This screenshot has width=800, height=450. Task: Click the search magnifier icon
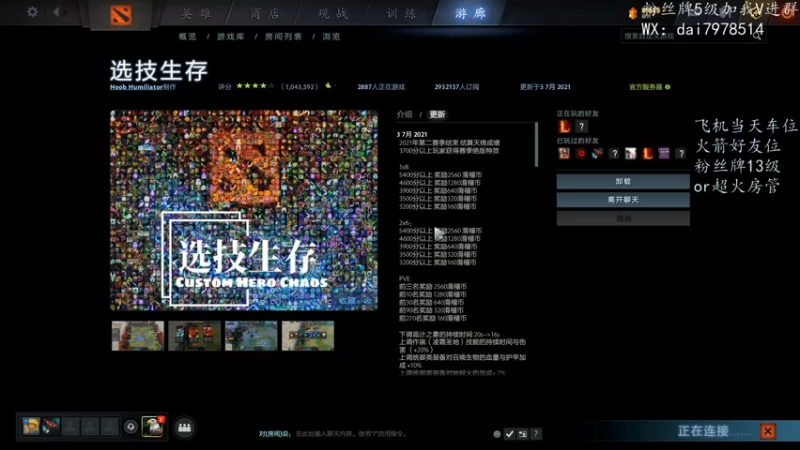pyautogui.click(x=758, y=36)
